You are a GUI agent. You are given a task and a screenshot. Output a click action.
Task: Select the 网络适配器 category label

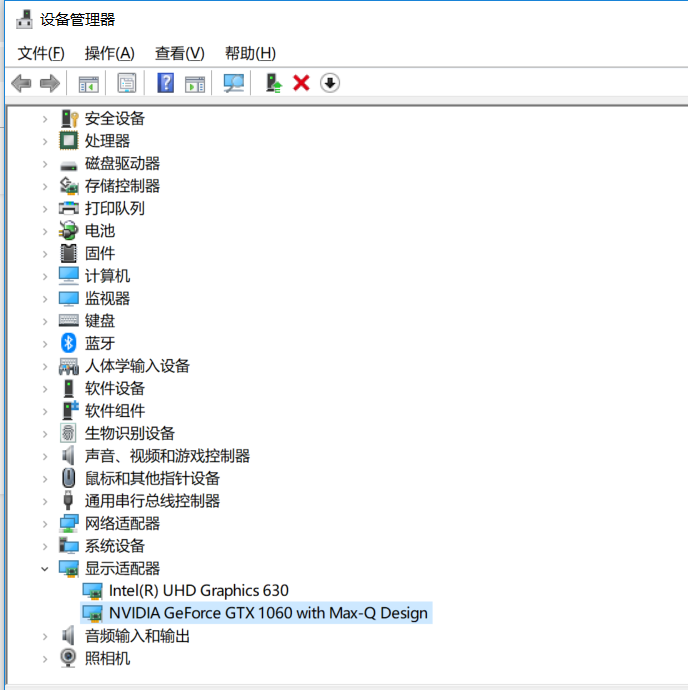tap(122, 523)
